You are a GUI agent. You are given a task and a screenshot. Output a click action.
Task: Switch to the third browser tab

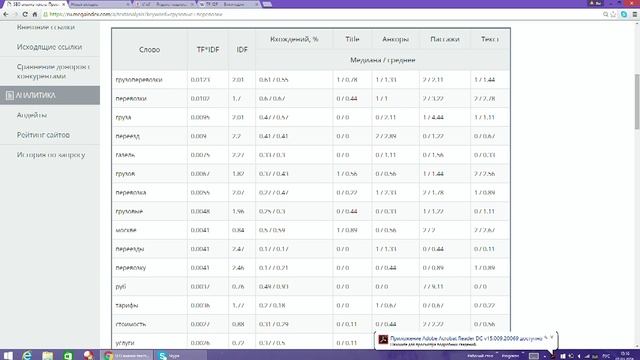[x=164, y=4]
